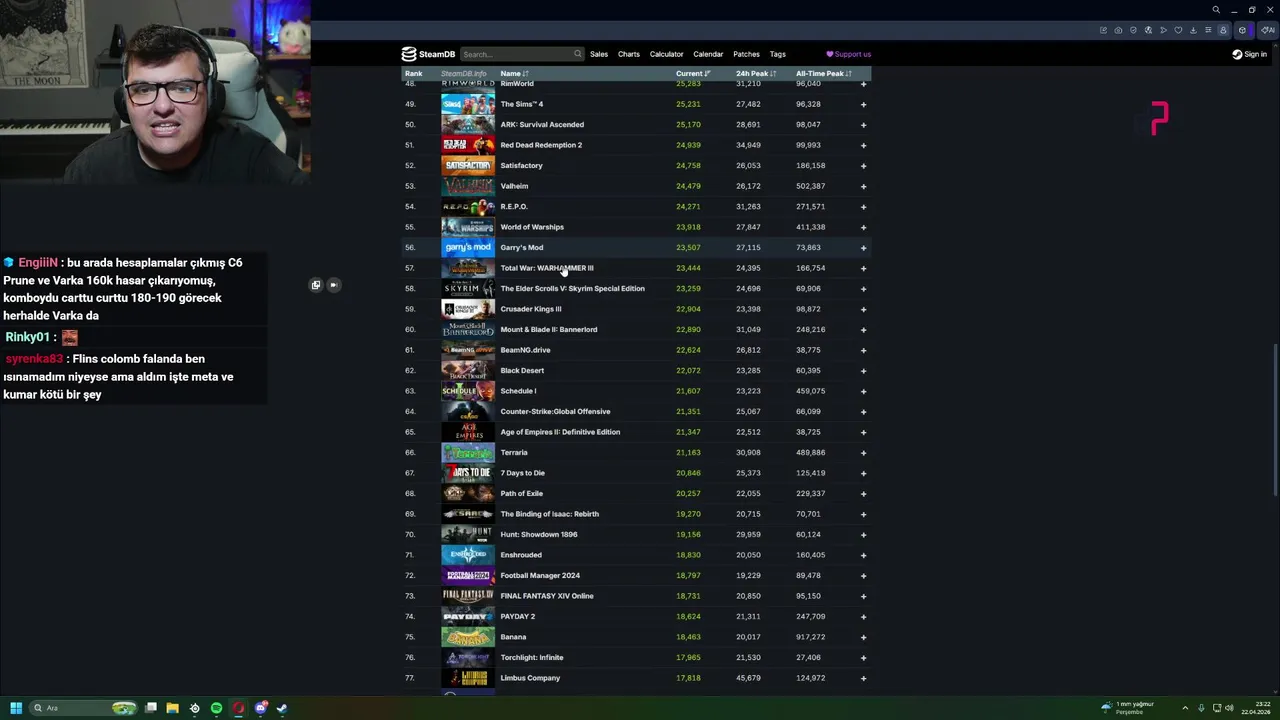This screenshot has width=1280, height=720.
Task: Open the shield privacy protection icon
Action: [x=1133, y=30]
